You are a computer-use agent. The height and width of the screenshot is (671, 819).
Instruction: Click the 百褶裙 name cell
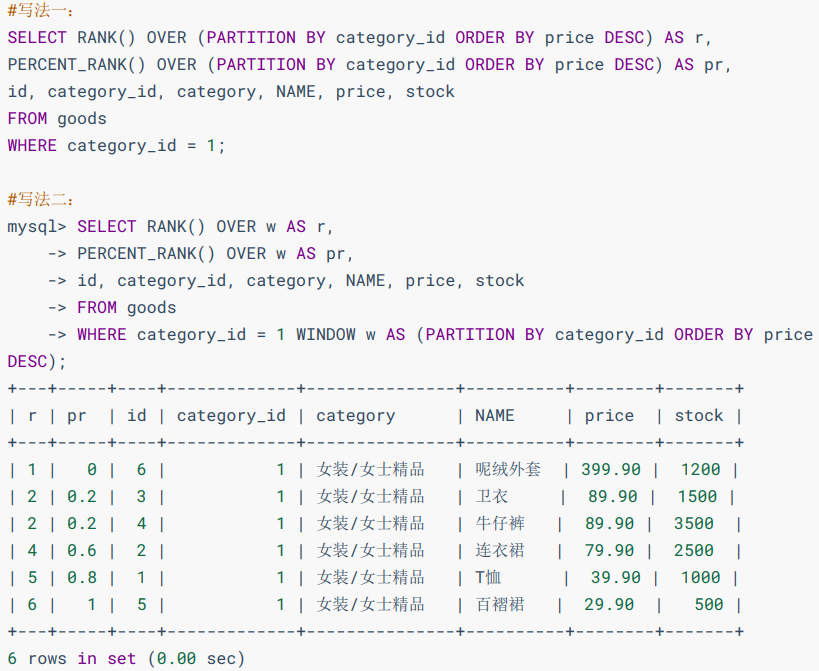pos(500,605)
